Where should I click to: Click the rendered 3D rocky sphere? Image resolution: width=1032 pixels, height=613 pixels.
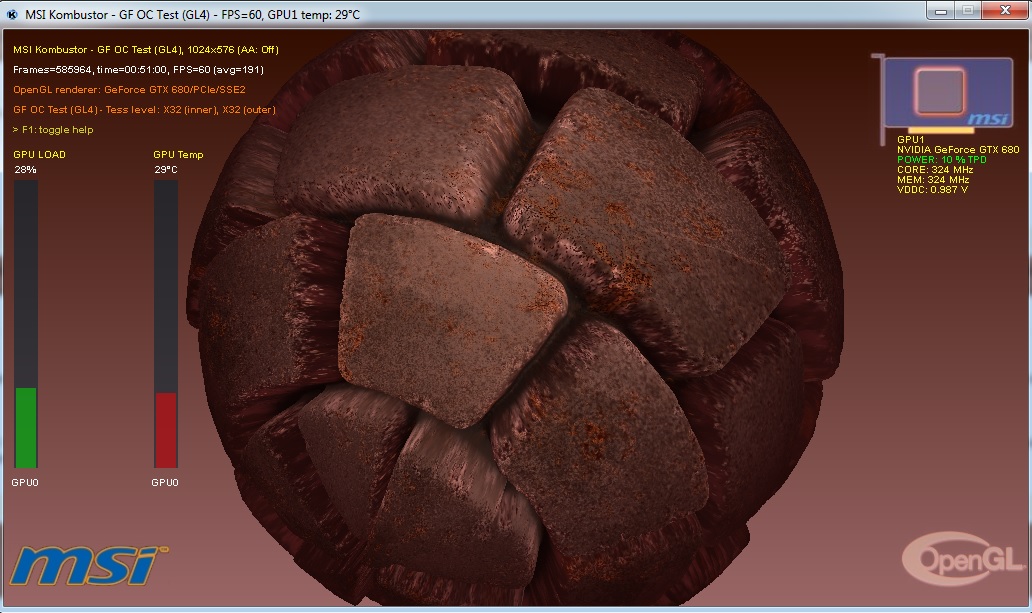click(x=520, y=330)
